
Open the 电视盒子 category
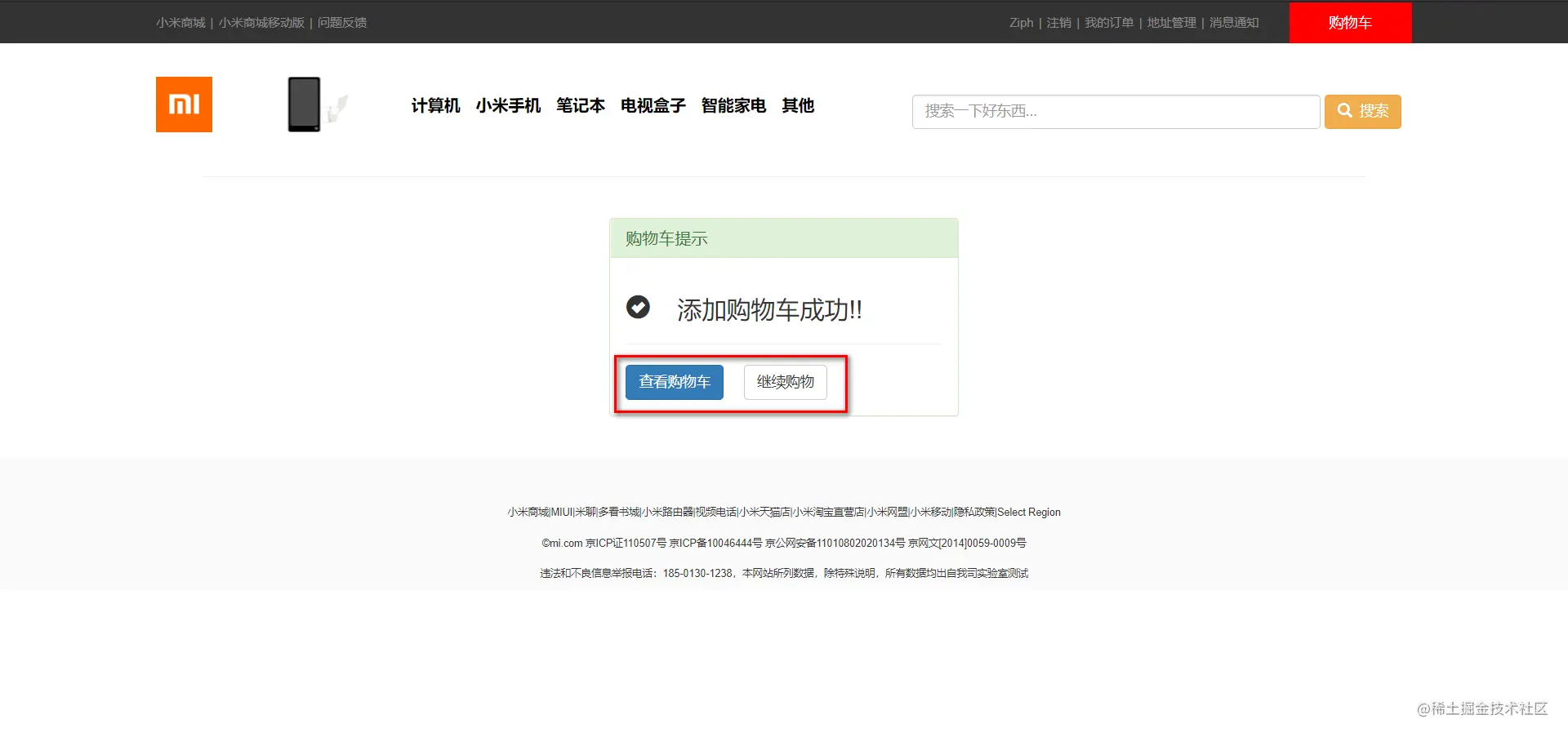(653, 106)
